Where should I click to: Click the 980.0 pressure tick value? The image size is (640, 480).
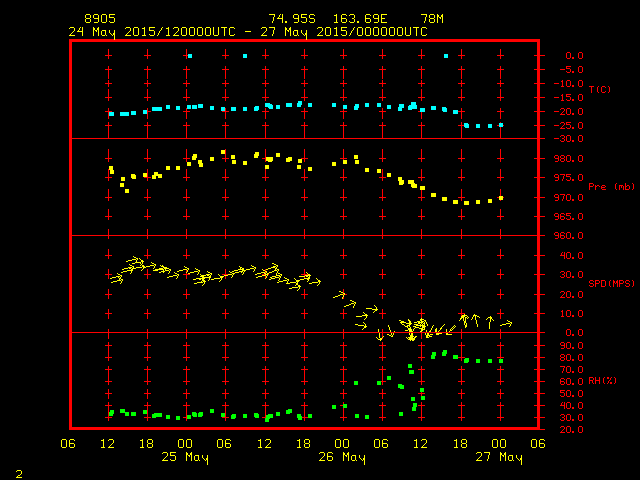coord(569,159)
